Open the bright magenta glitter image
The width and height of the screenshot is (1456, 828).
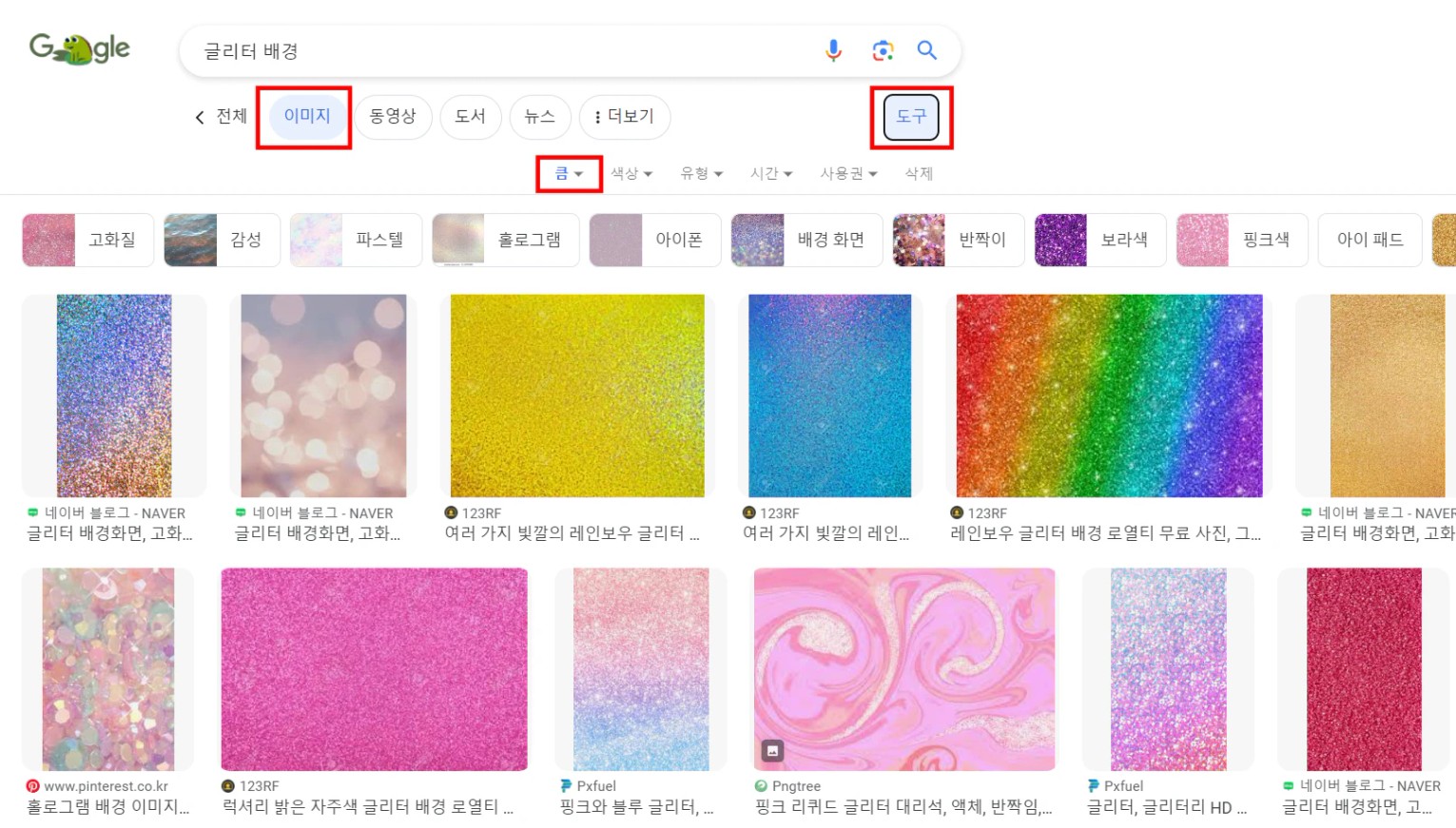click(374, 669)
